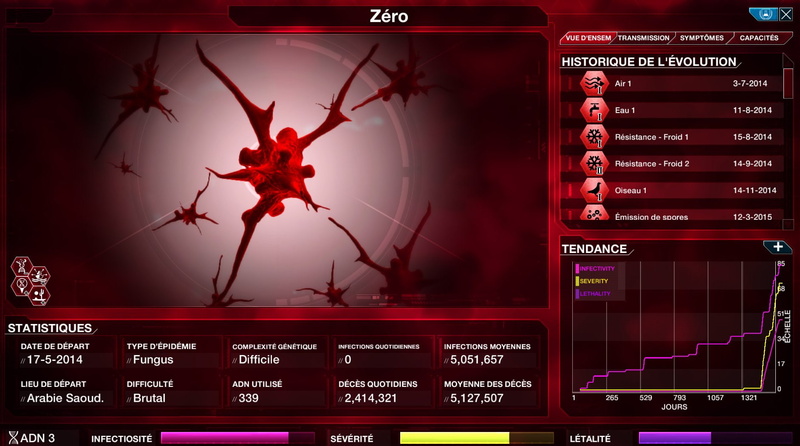Viewport: 800px width, 446px height.
Task: Click the Tendance section heading
Action: (x=594, y=249)
